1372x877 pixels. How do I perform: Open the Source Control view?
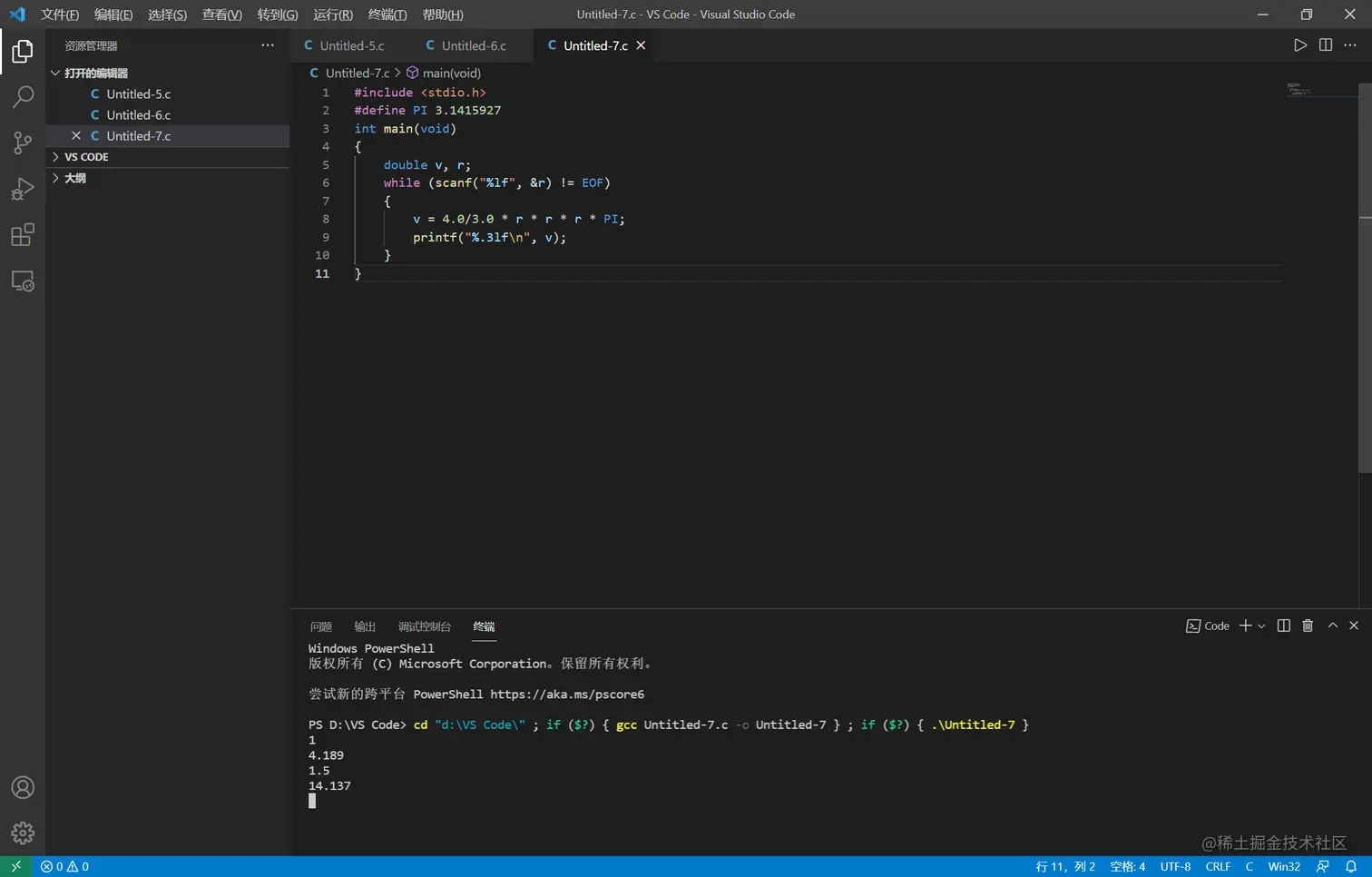click(x=23, y=143)
